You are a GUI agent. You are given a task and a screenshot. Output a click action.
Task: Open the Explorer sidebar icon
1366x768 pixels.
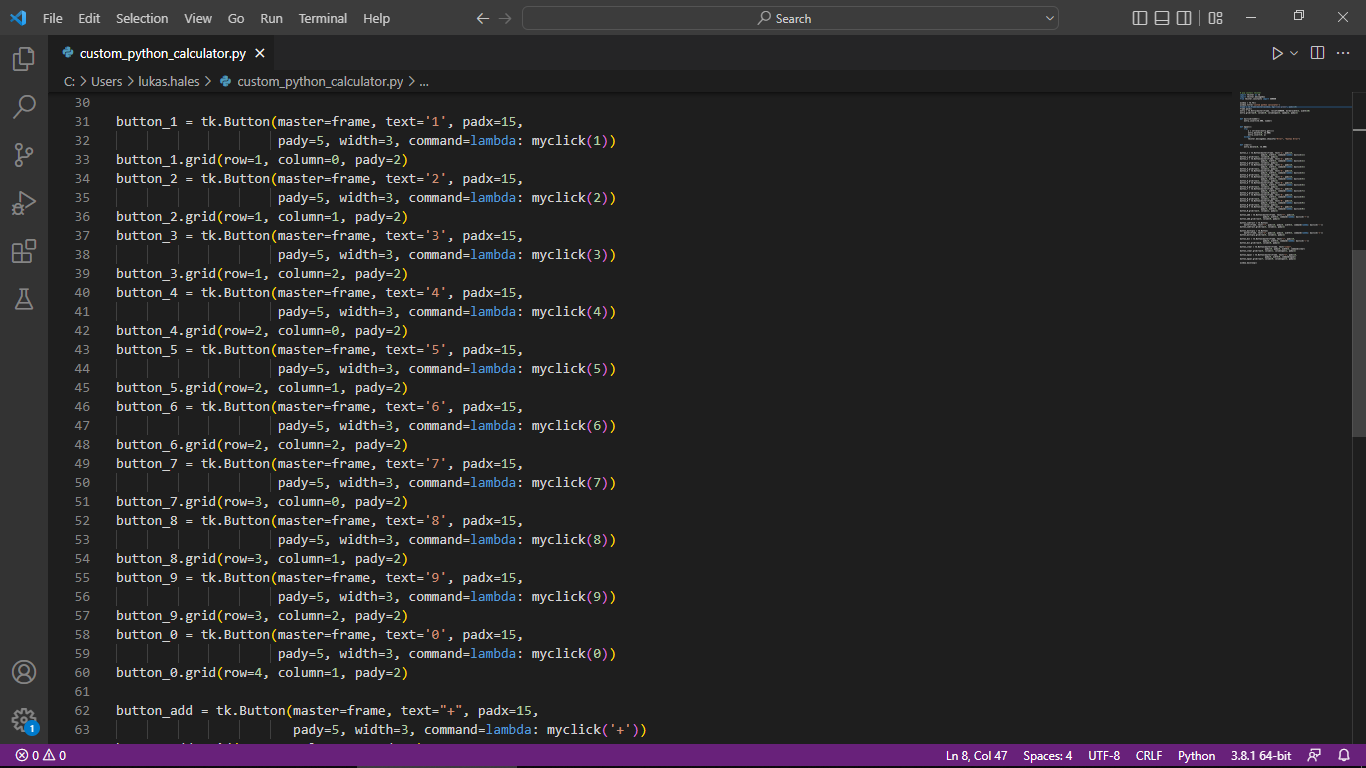pyautogui.click(x=23, y=59)
